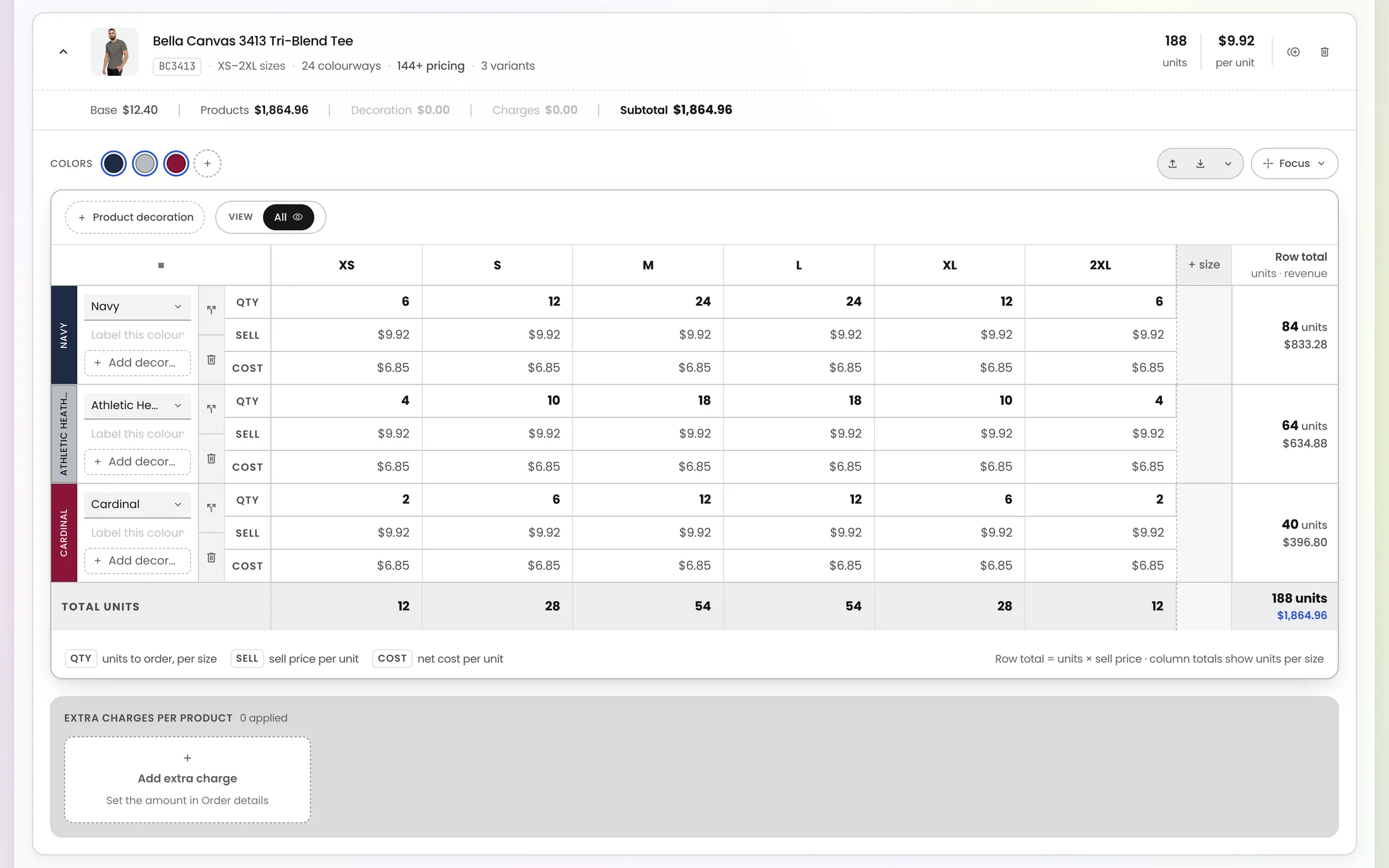Edit Navy XS quantity cell showing 6

(347, 302)
